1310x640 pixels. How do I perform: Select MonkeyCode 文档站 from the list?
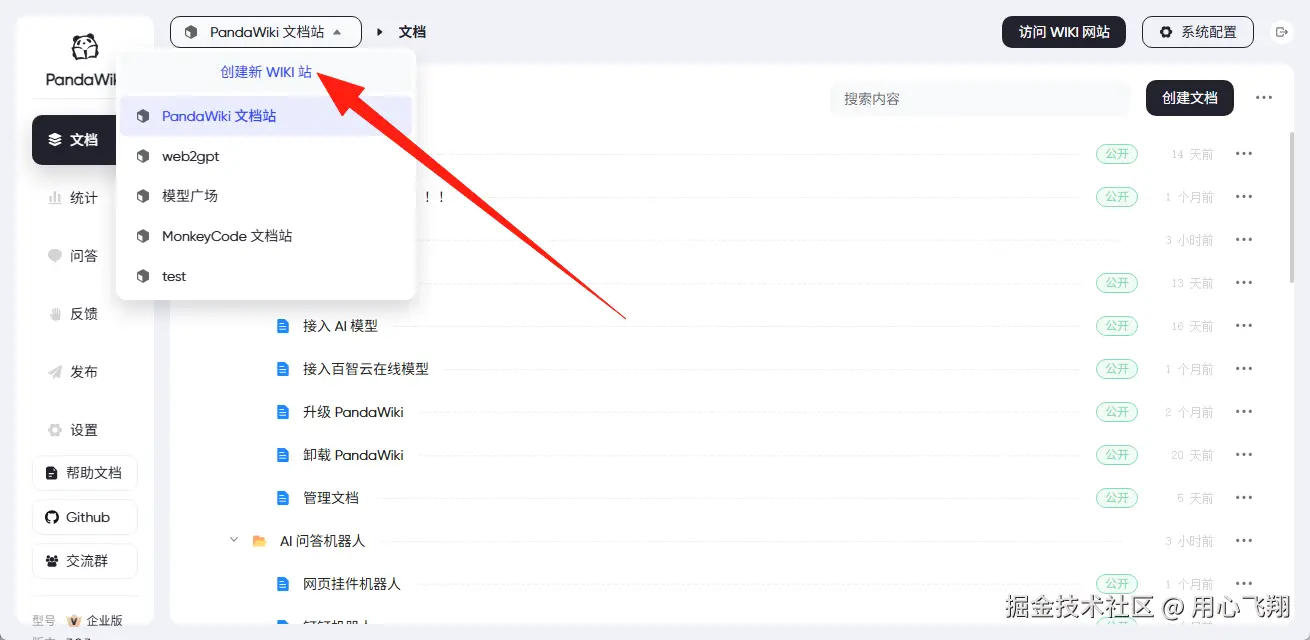click(266, 236)
